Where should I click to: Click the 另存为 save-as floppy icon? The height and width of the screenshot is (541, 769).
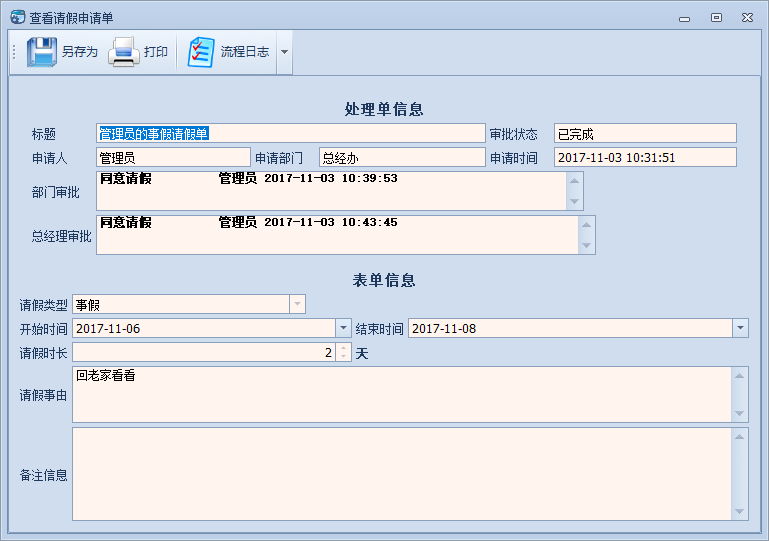click(x=42, y=52)
